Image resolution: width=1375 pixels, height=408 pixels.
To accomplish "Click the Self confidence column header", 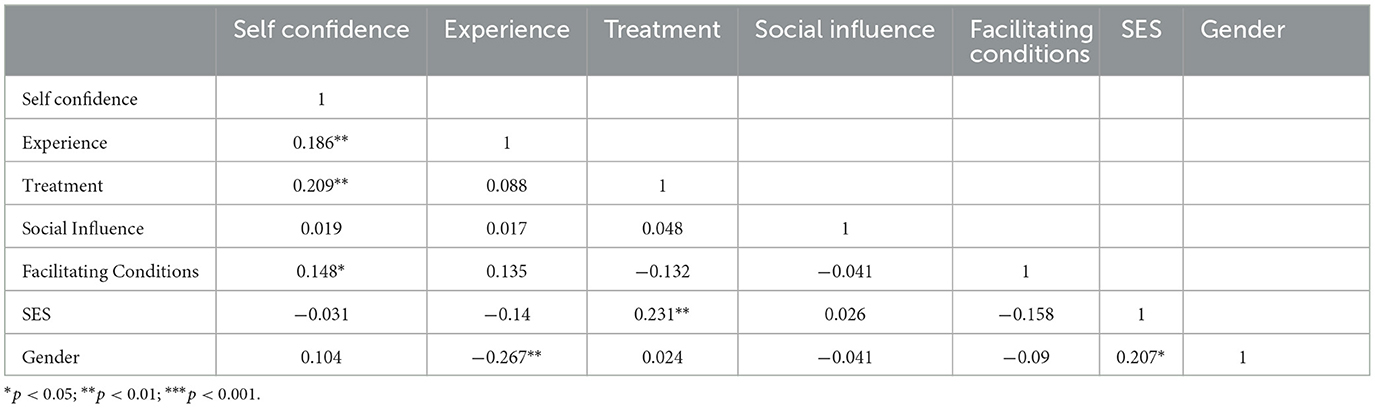I will coord(321,30).
